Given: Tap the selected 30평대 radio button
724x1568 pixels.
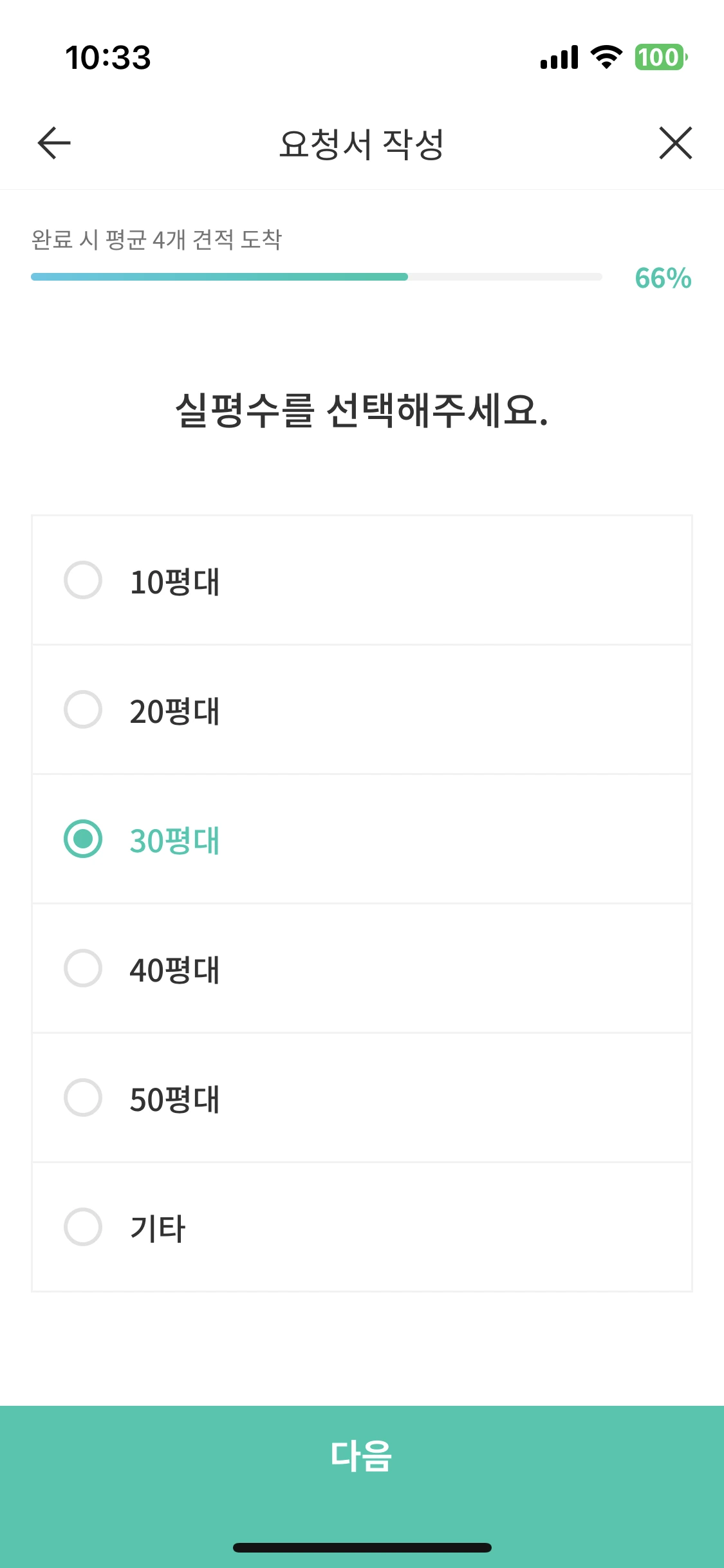Looking at the screenshot, I should tap(83, 839).
